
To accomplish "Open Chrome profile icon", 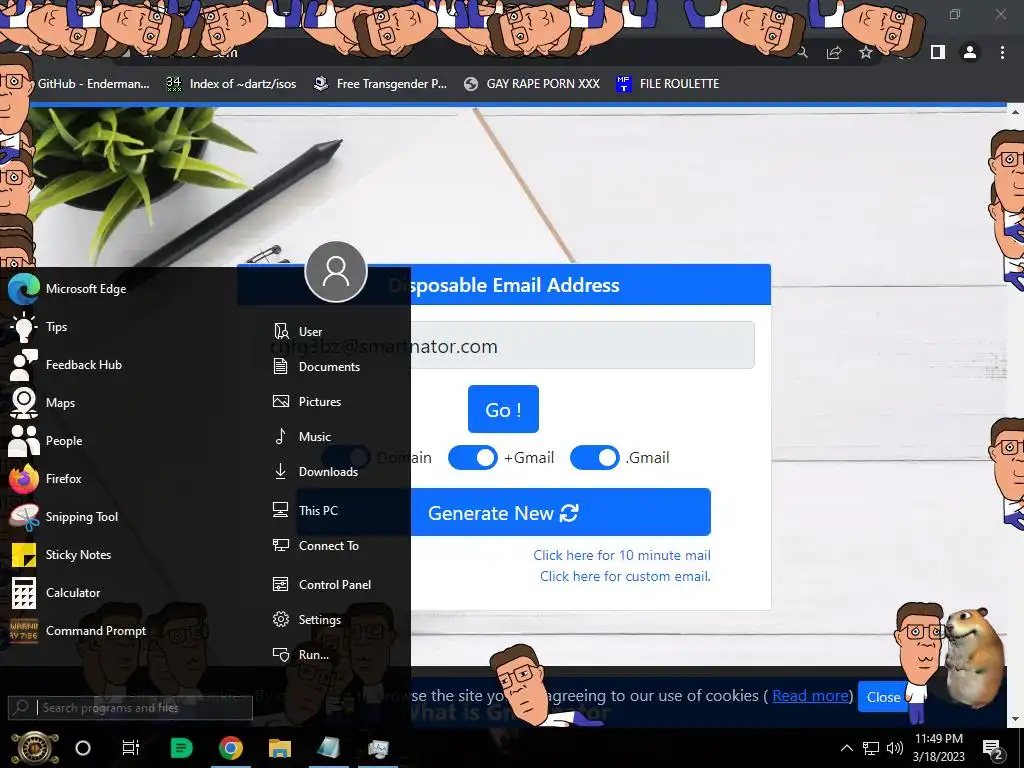I will point(970,52).
